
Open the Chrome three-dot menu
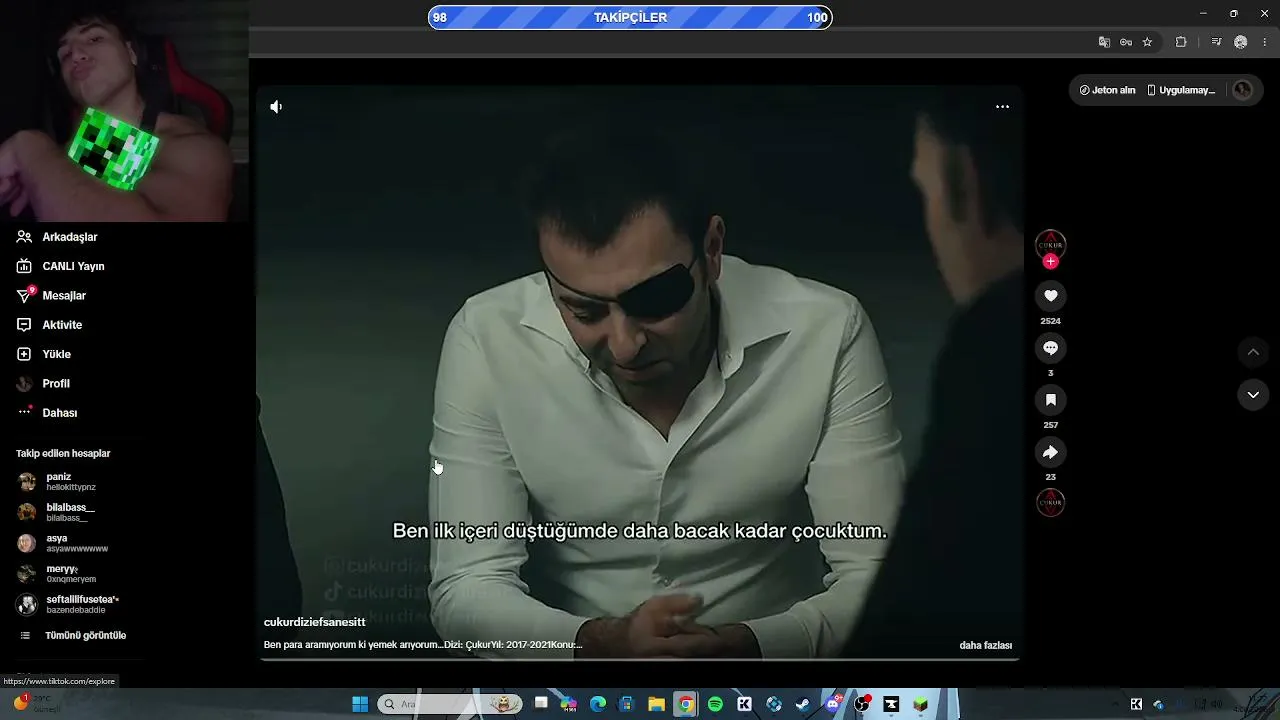[x=1265, y=42]
